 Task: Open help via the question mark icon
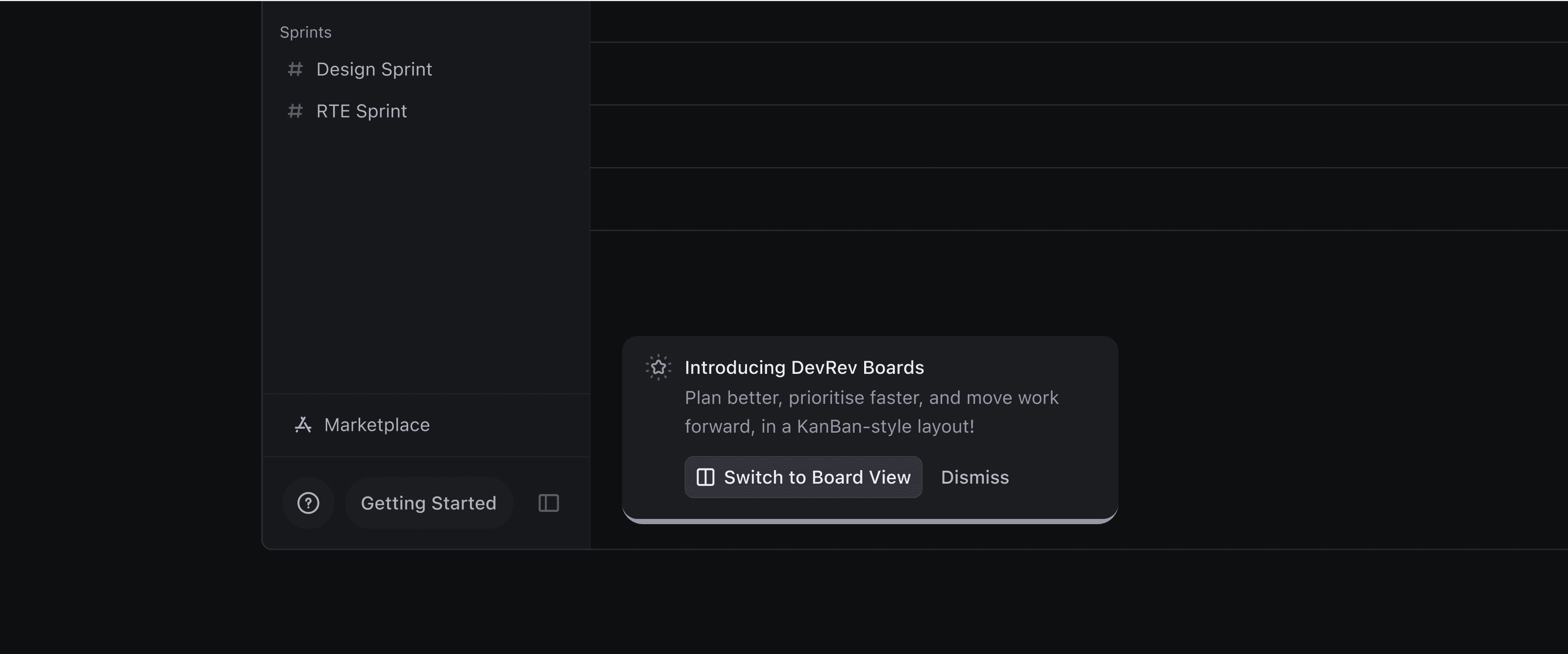click(308, 503)
